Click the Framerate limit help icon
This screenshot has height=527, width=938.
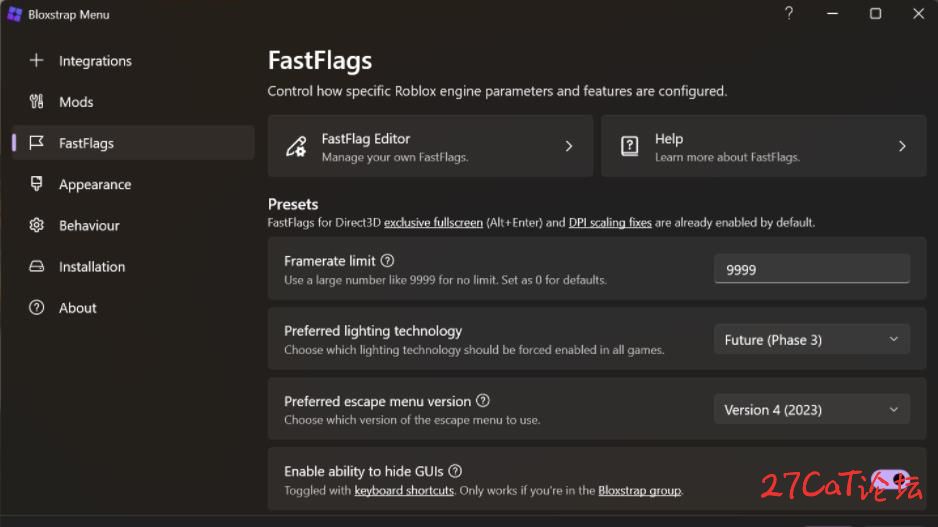click(387, 261)
